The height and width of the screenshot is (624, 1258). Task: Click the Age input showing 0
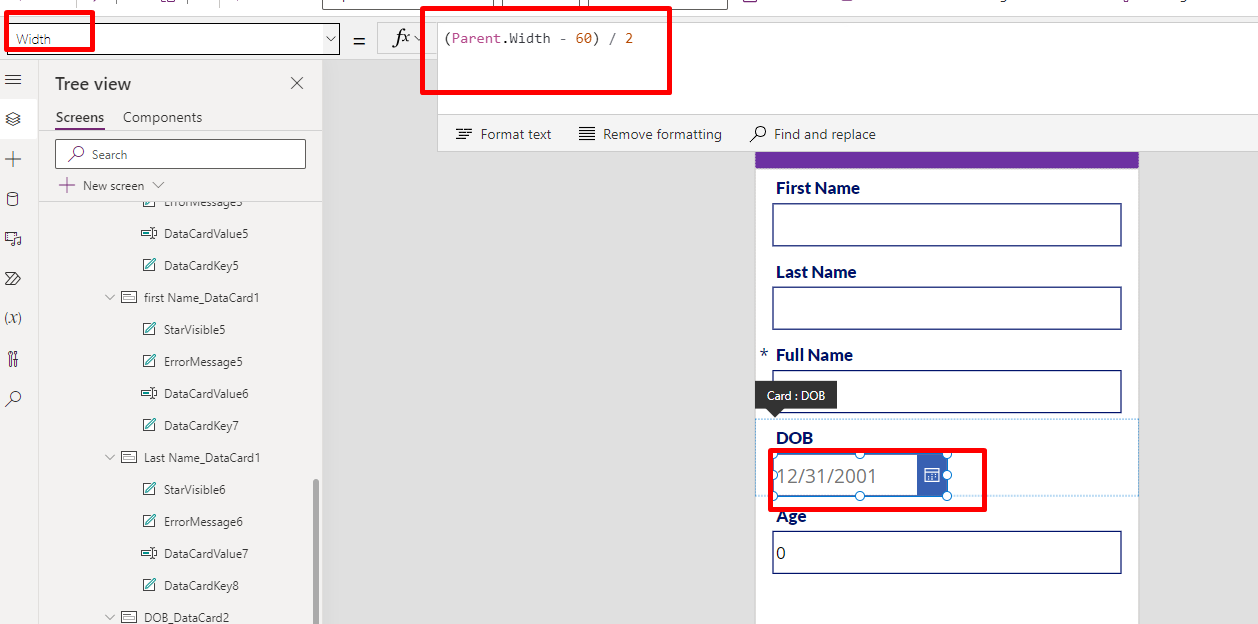(x=946, y=552)
